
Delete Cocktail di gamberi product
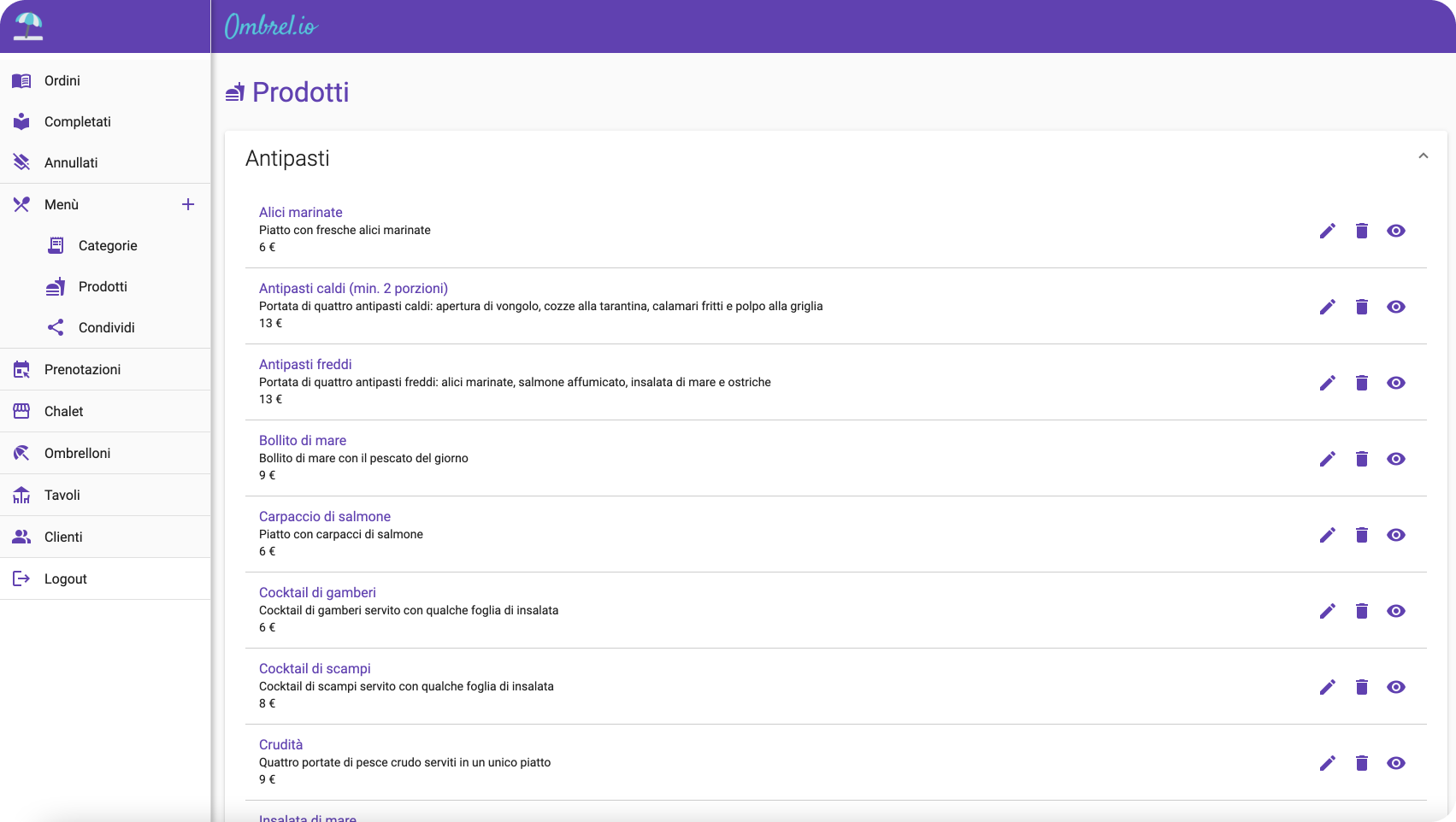1362,611
